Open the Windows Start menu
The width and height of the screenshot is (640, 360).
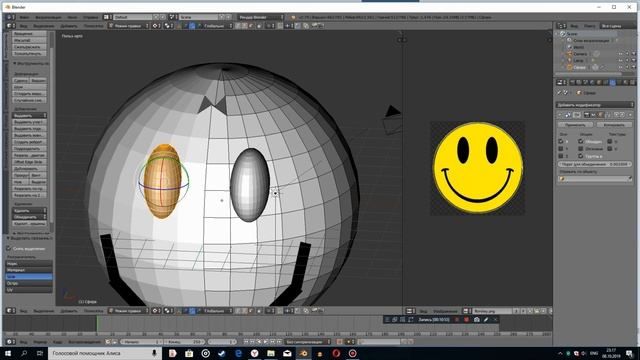coord(8,353)
